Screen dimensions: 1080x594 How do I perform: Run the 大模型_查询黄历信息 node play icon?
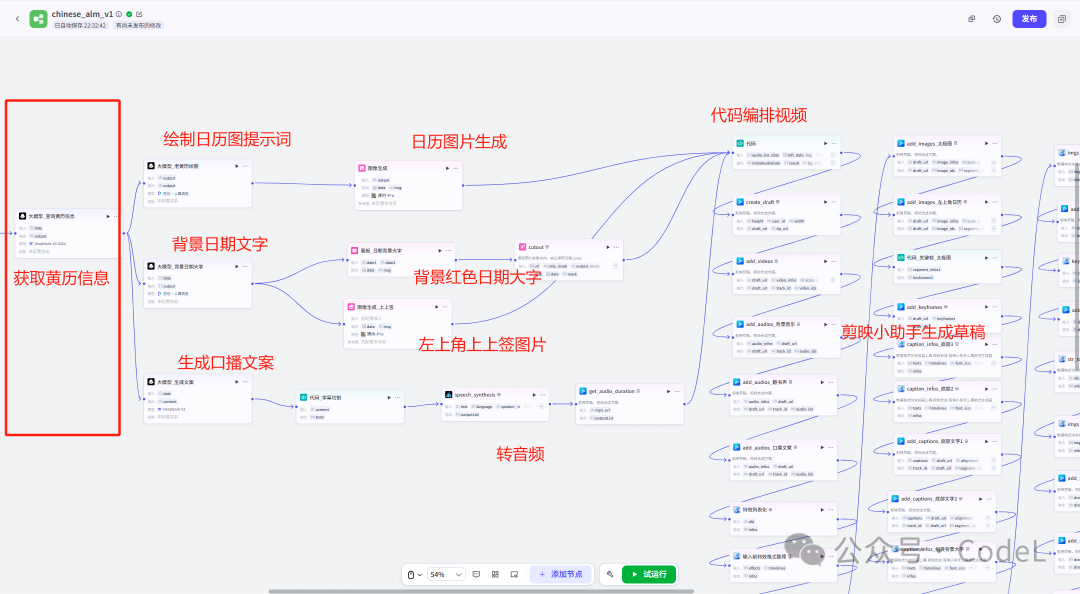click(108, 216)
